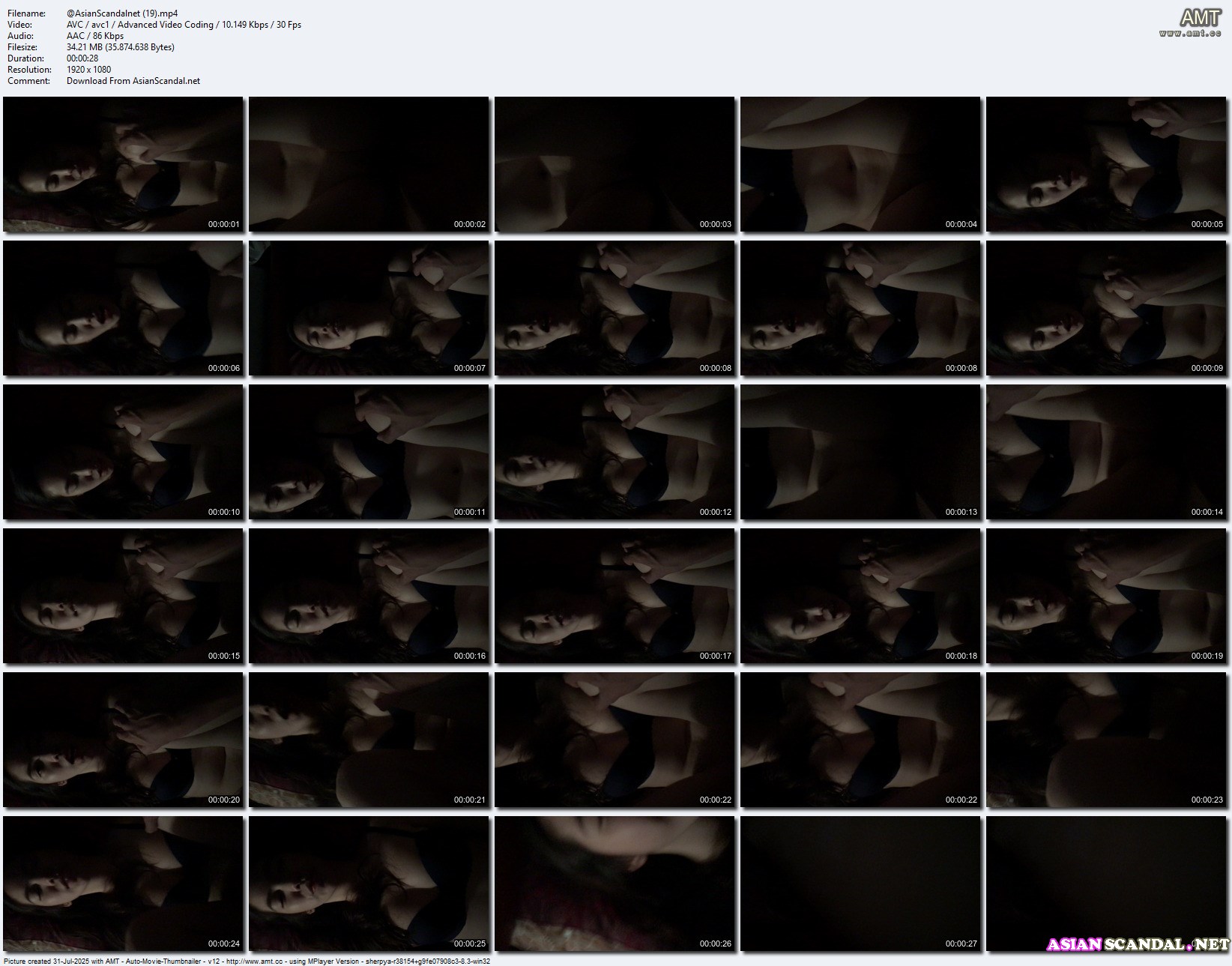Select the filename text "@AsianScandalnet (19).mp4"
Viewport: 1232px width, 966px height.
coord(122,13)
